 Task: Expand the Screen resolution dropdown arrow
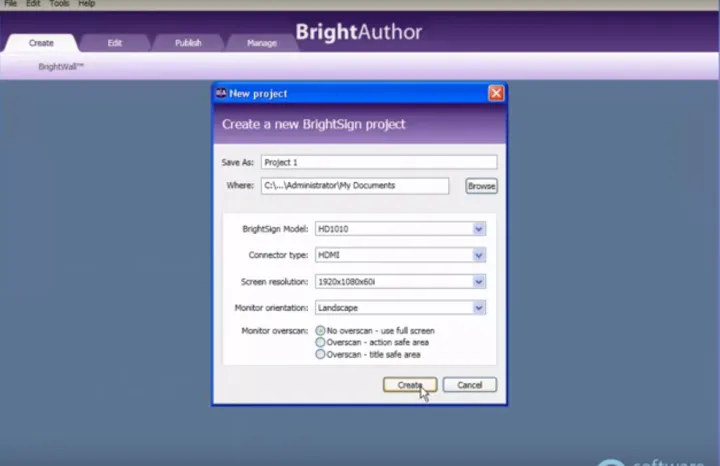click(x=478, y=281)
